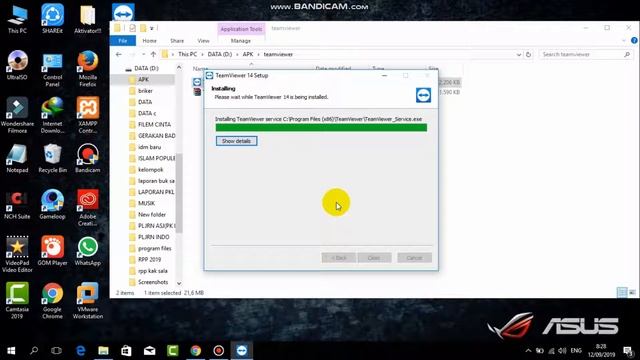The height and width of the screenshot is (360, 640).
Task: Click the Windows Start button
Action: pos(11,351)
